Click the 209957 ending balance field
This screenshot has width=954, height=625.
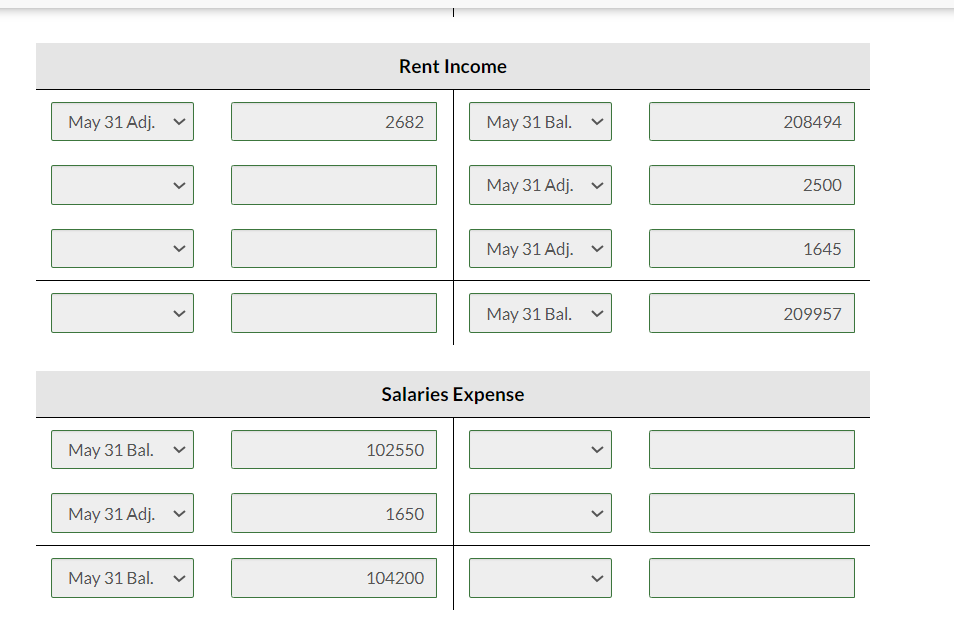click(751, 312)
